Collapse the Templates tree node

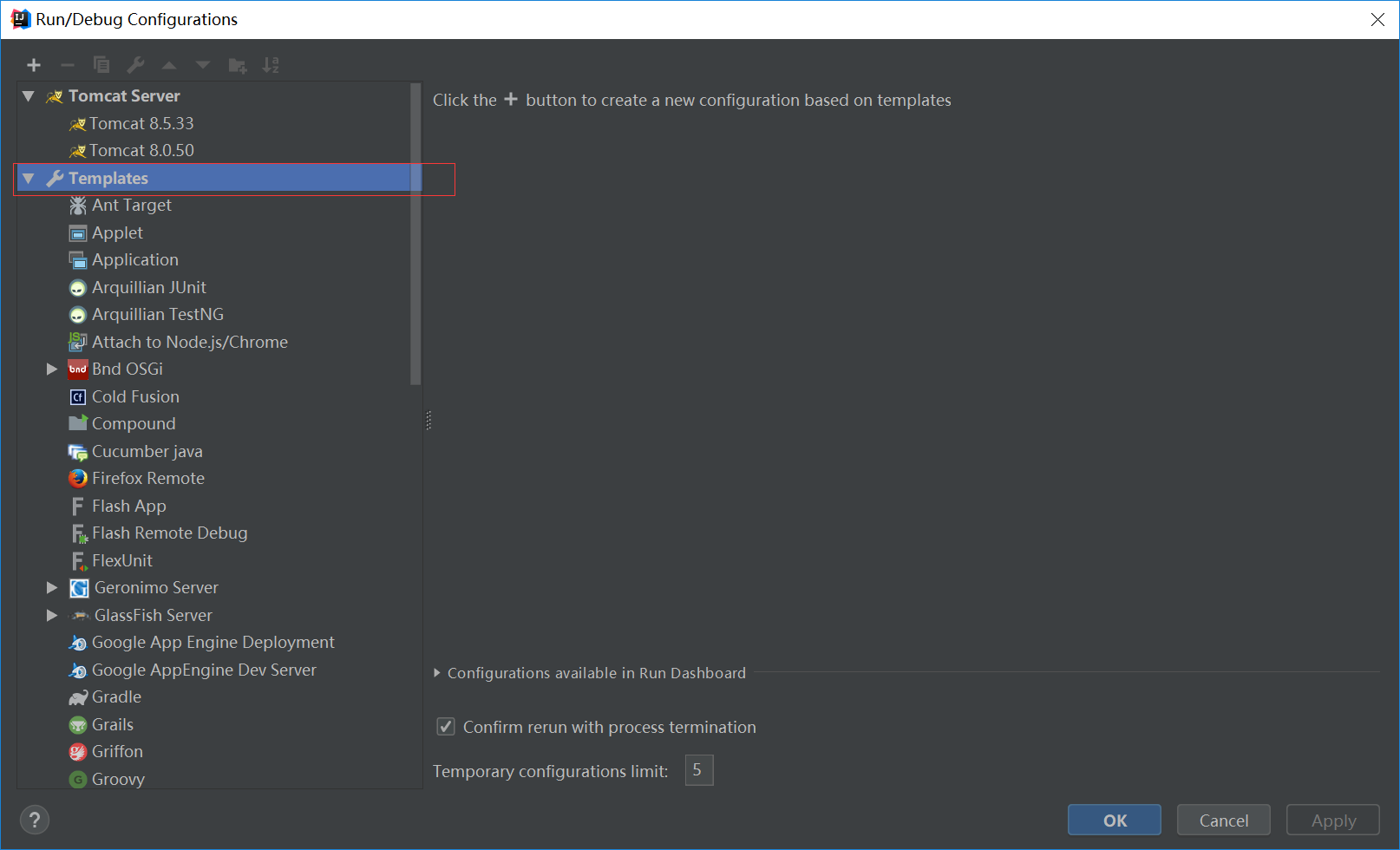(29, 179)
